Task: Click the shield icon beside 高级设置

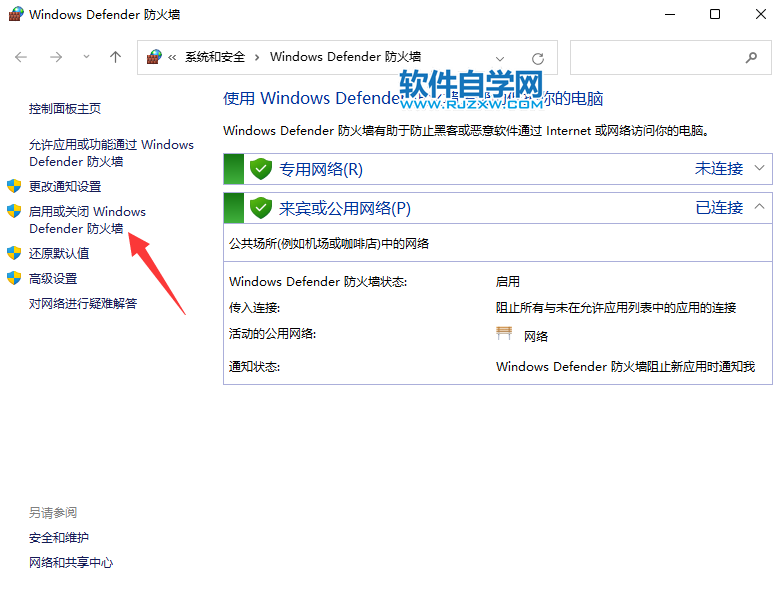Action: click(x=14, y=278)
